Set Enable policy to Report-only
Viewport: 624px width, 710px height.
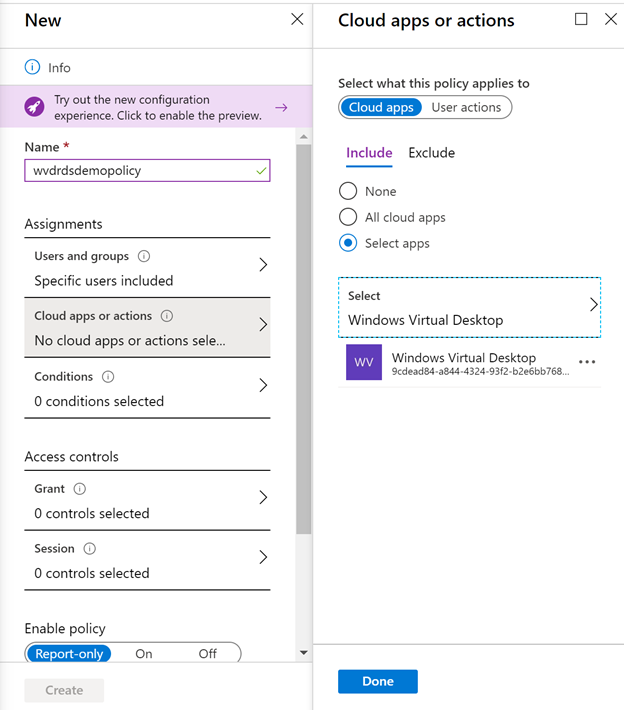(69, 654)
